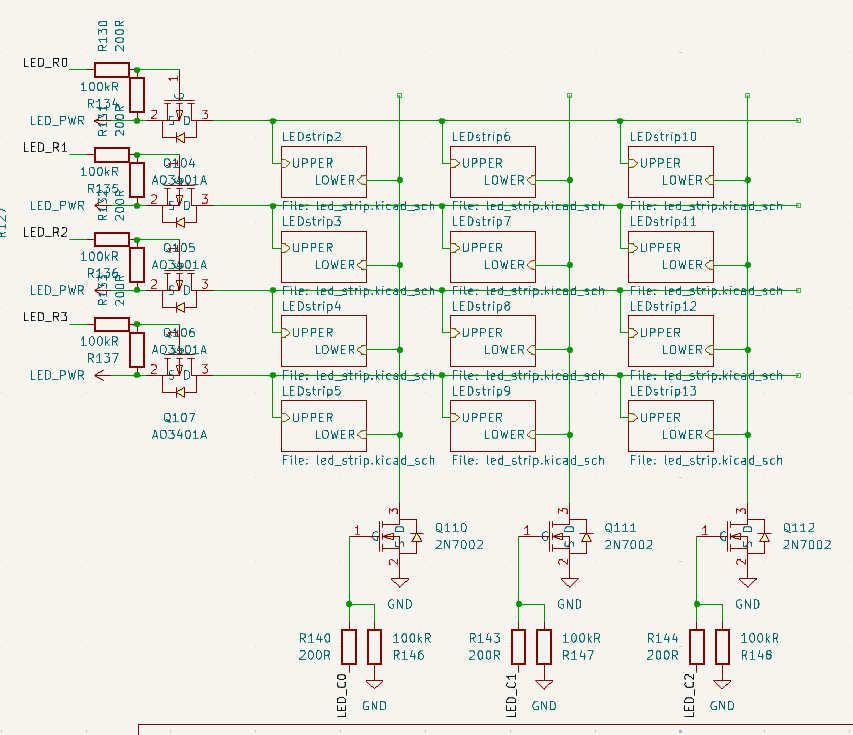This screenshot has height=735, width=853.
Task: Select the LED_R3 net label
Action: coord(45,317)
